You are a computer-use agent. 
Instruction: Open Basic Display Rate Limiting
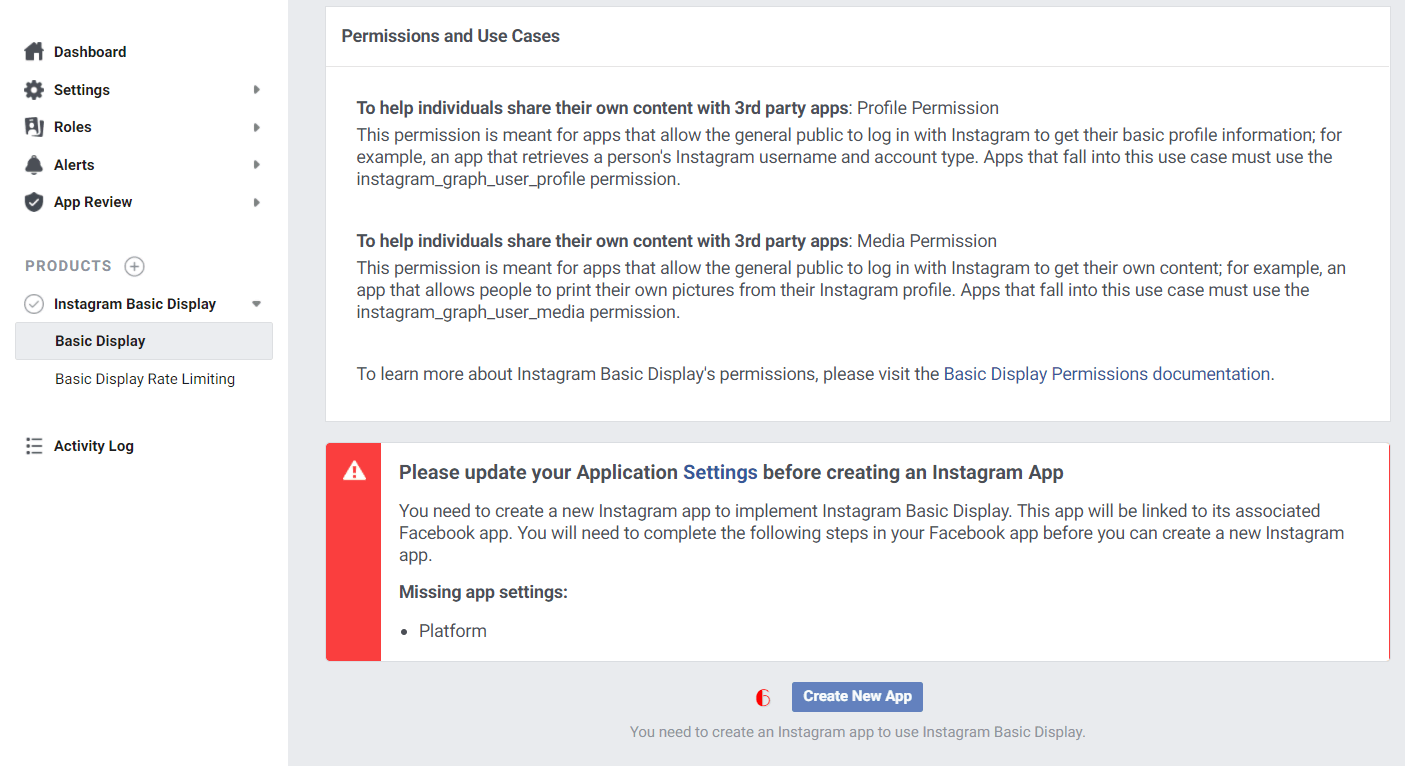point(145,379)
